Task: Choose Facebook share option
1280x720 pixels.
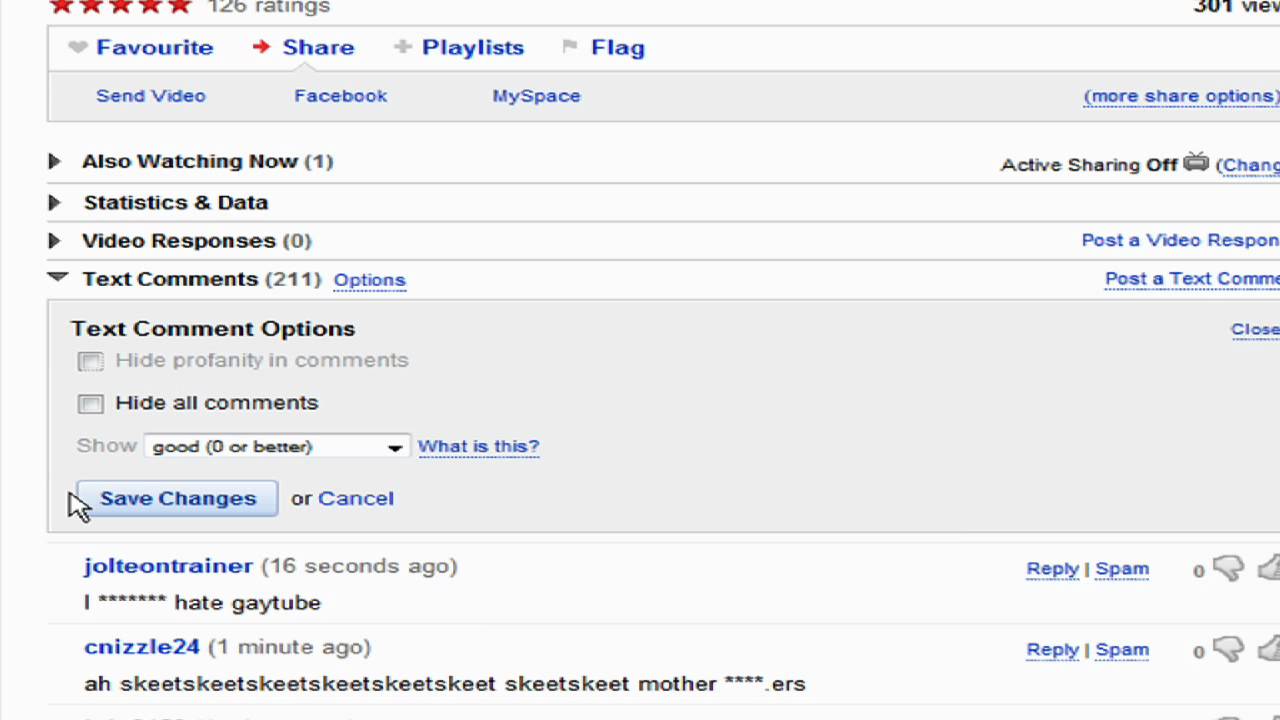Action: (x=340, y=96)
